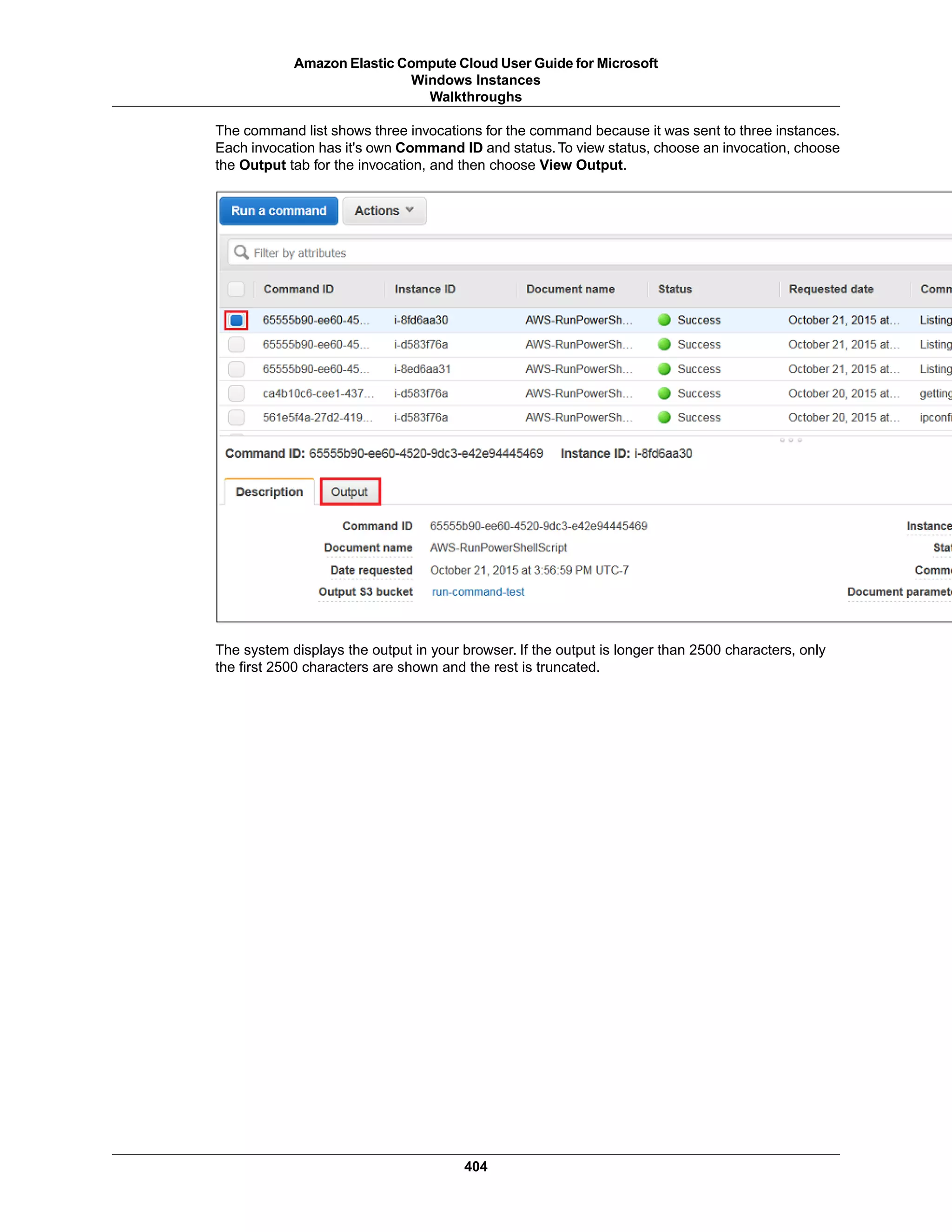Click command ID ca4b10c6-cee1-437...
The image size is (952, 1232).
point(318,393)
